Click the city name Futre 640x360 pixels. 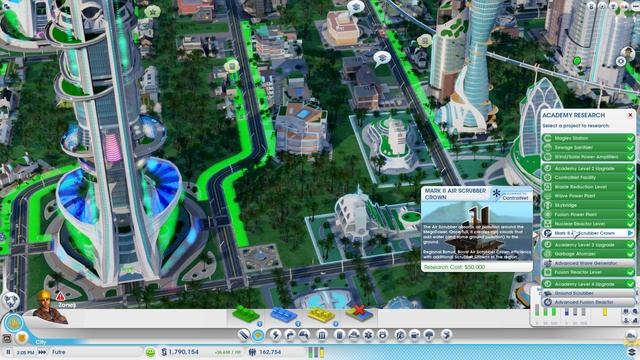59,352
